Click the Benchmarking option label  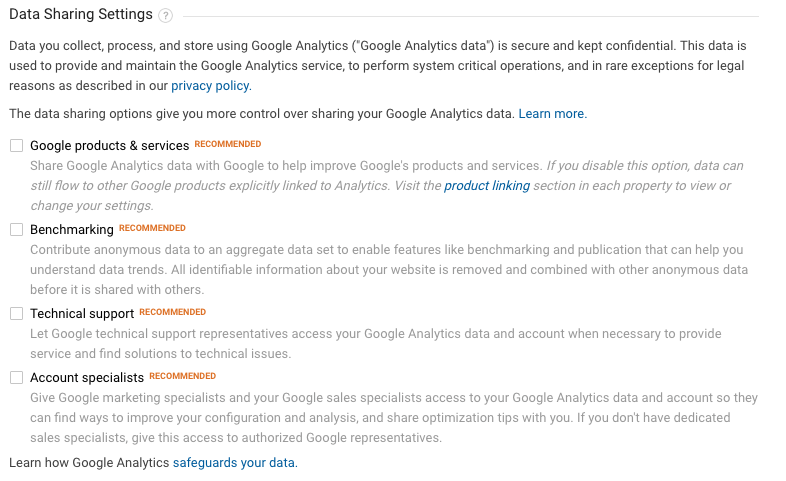(72, 230)
